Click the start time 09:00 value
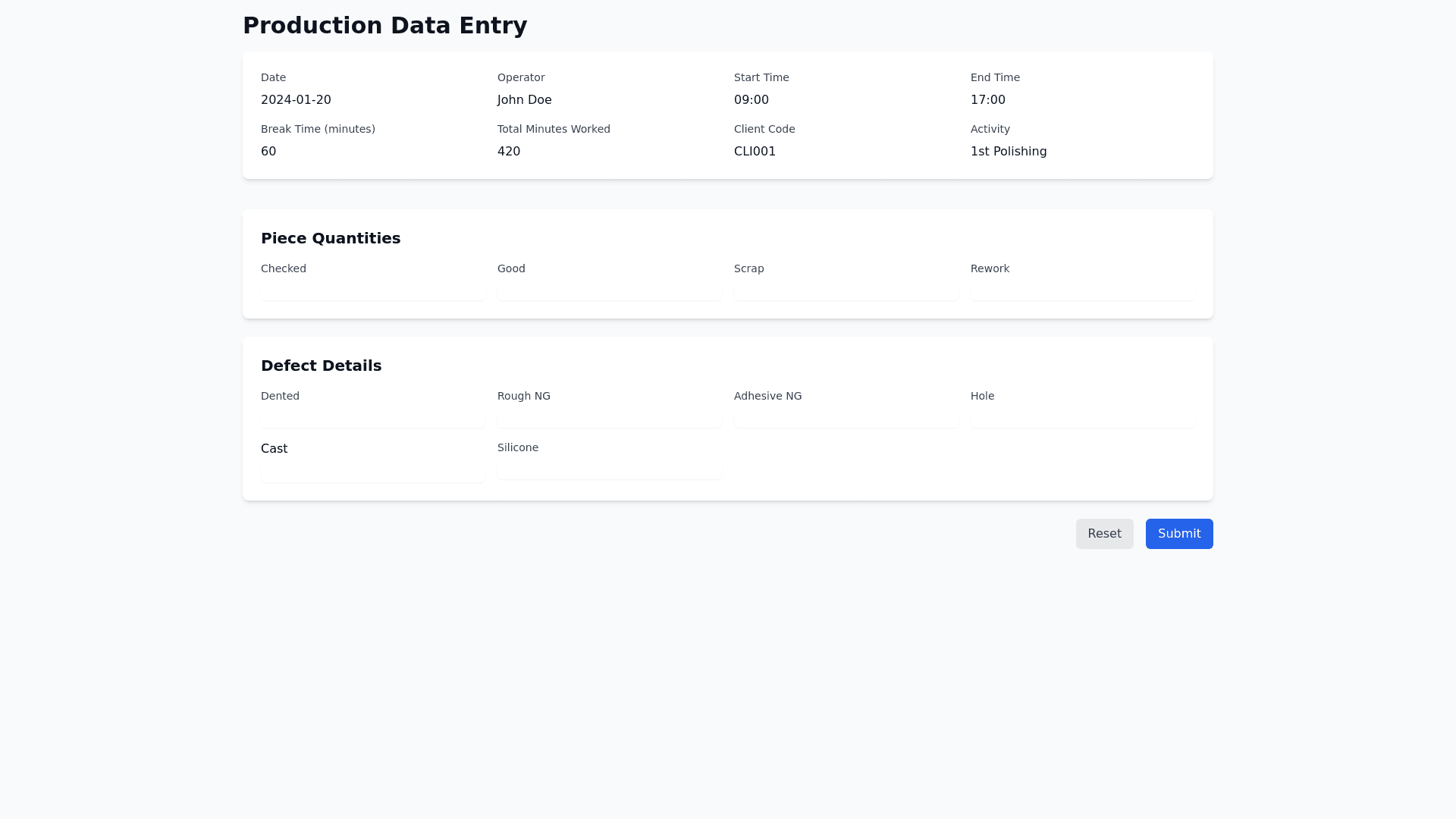Screen dimensions: 1456x819 751,100
